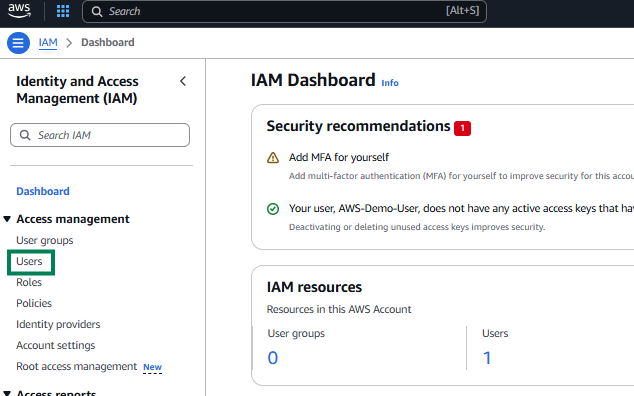The height and width of the screenshot is (396, 634).
Task: Click 'Resources in this AWS Account' text
Action: click(x=339, y=309)
